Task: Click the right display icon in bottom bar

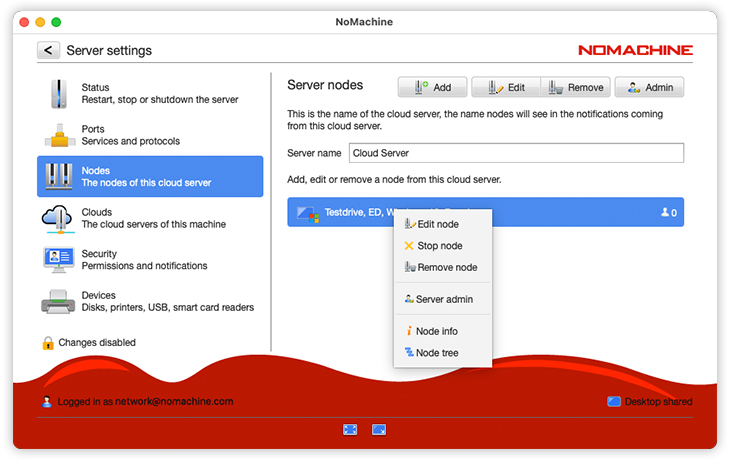Action: (x=380, y=429)
